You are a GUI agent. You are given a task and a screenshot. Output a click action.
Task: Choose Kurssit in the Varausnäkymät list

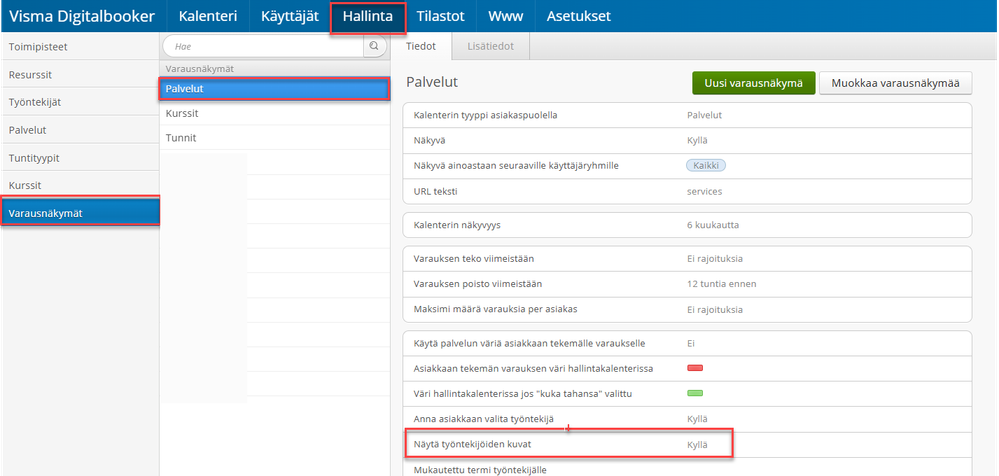(274, 113)
